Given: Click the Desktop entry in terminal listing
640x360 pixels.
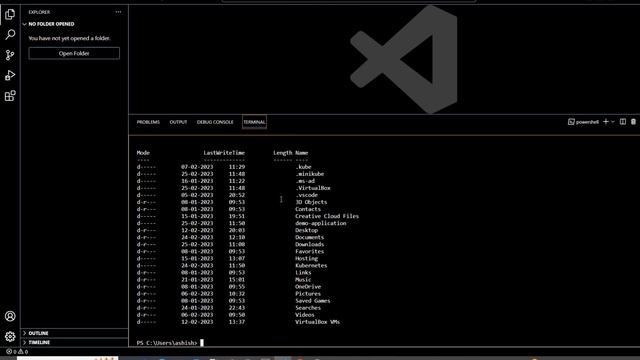Looking at the screenshot, I should click(307, 230).
